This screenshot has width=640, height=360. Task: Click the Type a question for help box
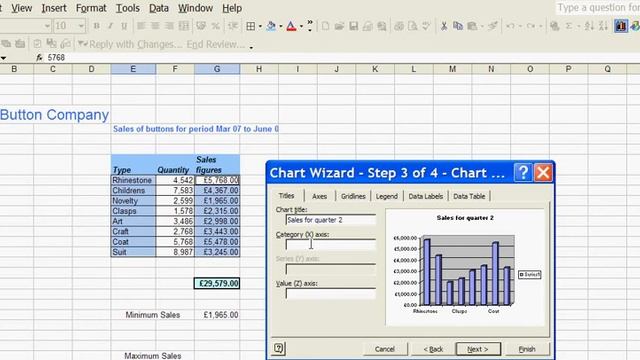(598, 8)
